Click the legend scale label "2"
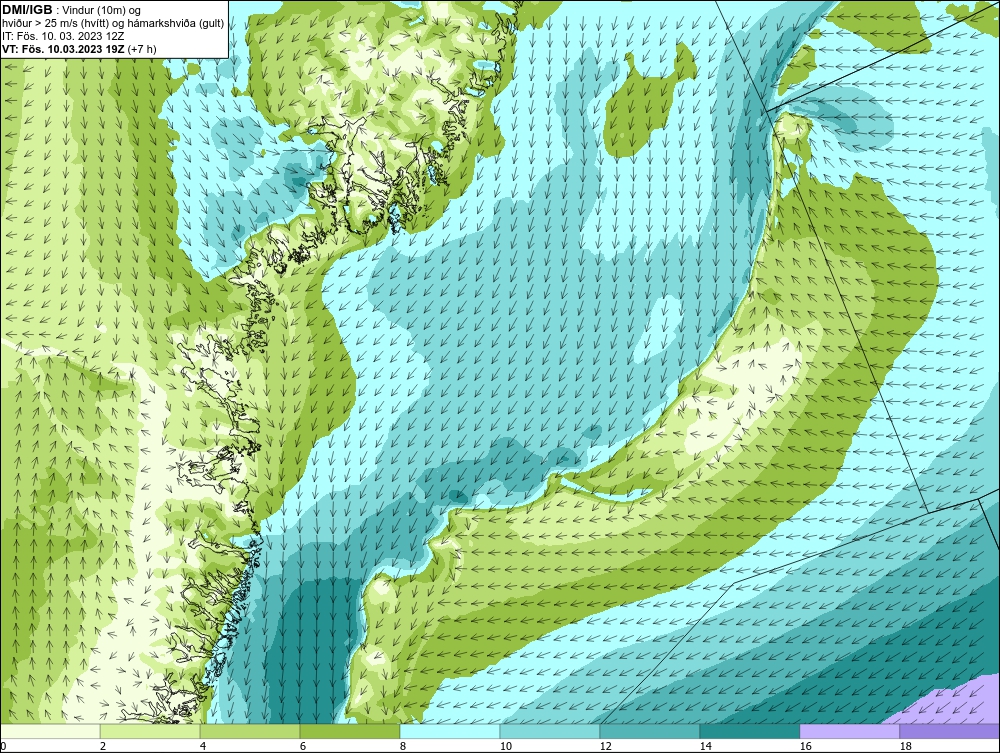Viewport: 1000px width, 753px height. click(103, 746)
